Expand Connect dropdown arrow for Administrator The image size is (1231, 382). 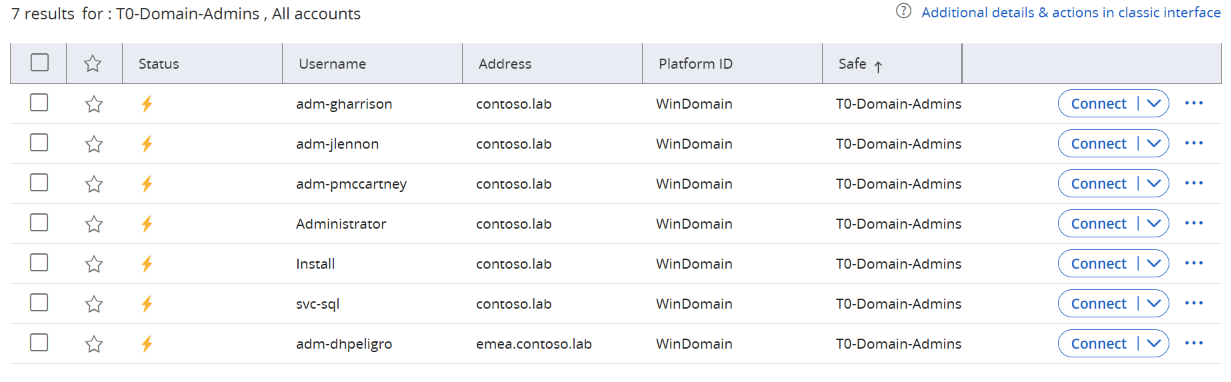click(1153, 224)
